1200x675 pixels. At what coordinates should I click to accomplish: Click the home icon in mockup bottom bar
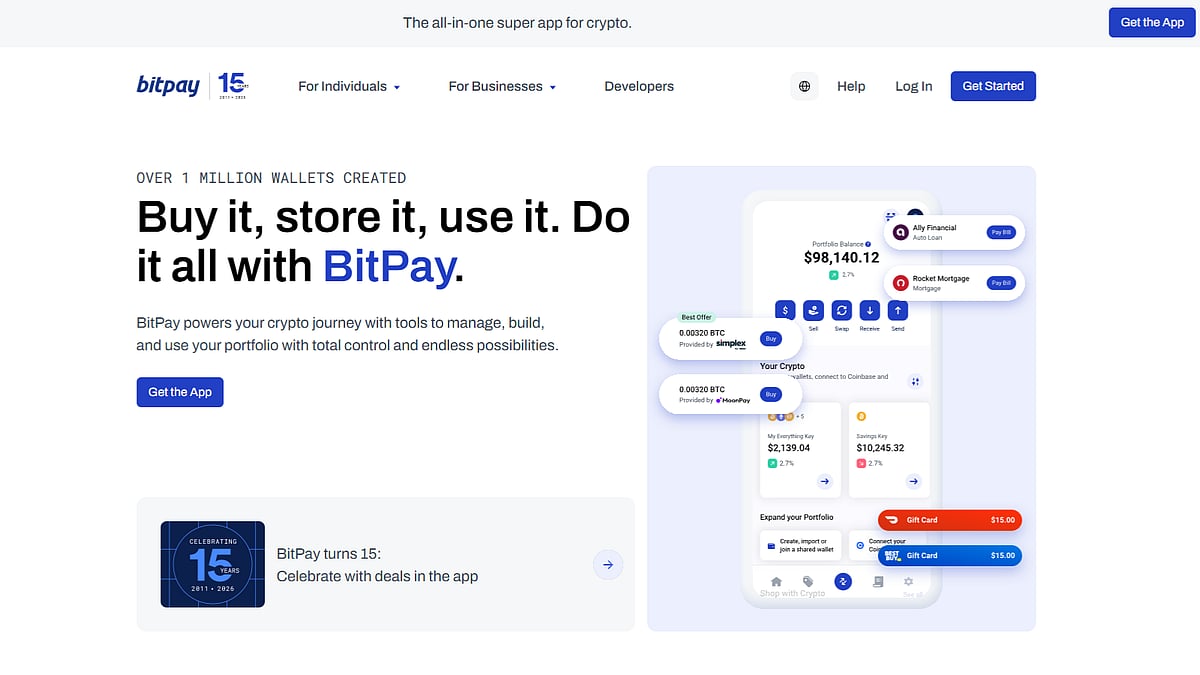(x=776, y=581)
